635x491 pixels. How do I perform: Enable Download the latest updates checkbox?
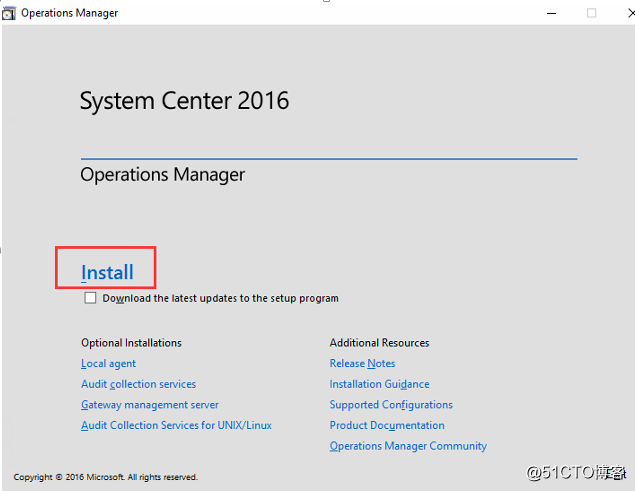tap(90, 298)
